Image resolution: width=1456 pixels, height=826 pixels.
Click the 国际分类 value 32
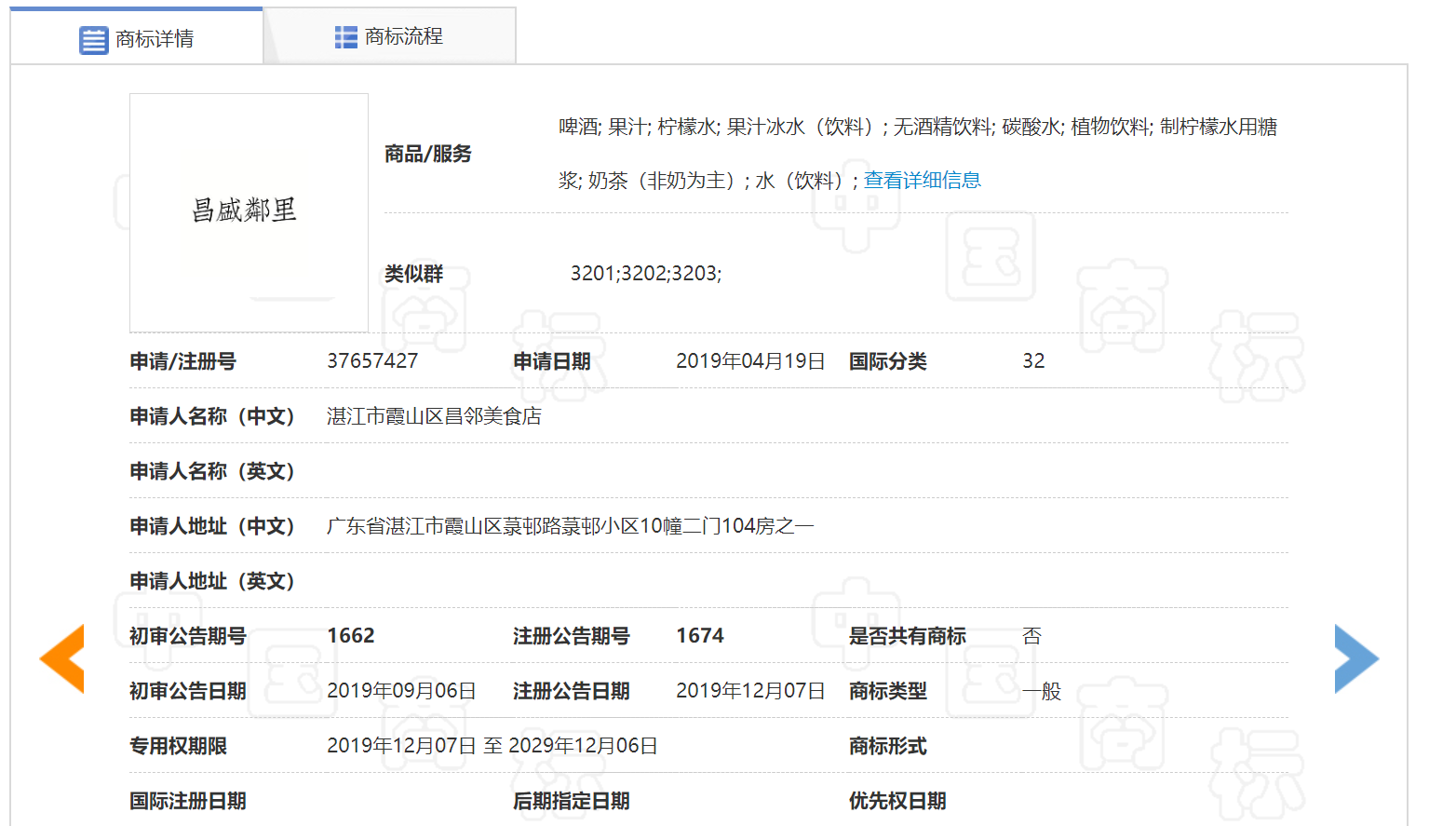coord(1033,361)
